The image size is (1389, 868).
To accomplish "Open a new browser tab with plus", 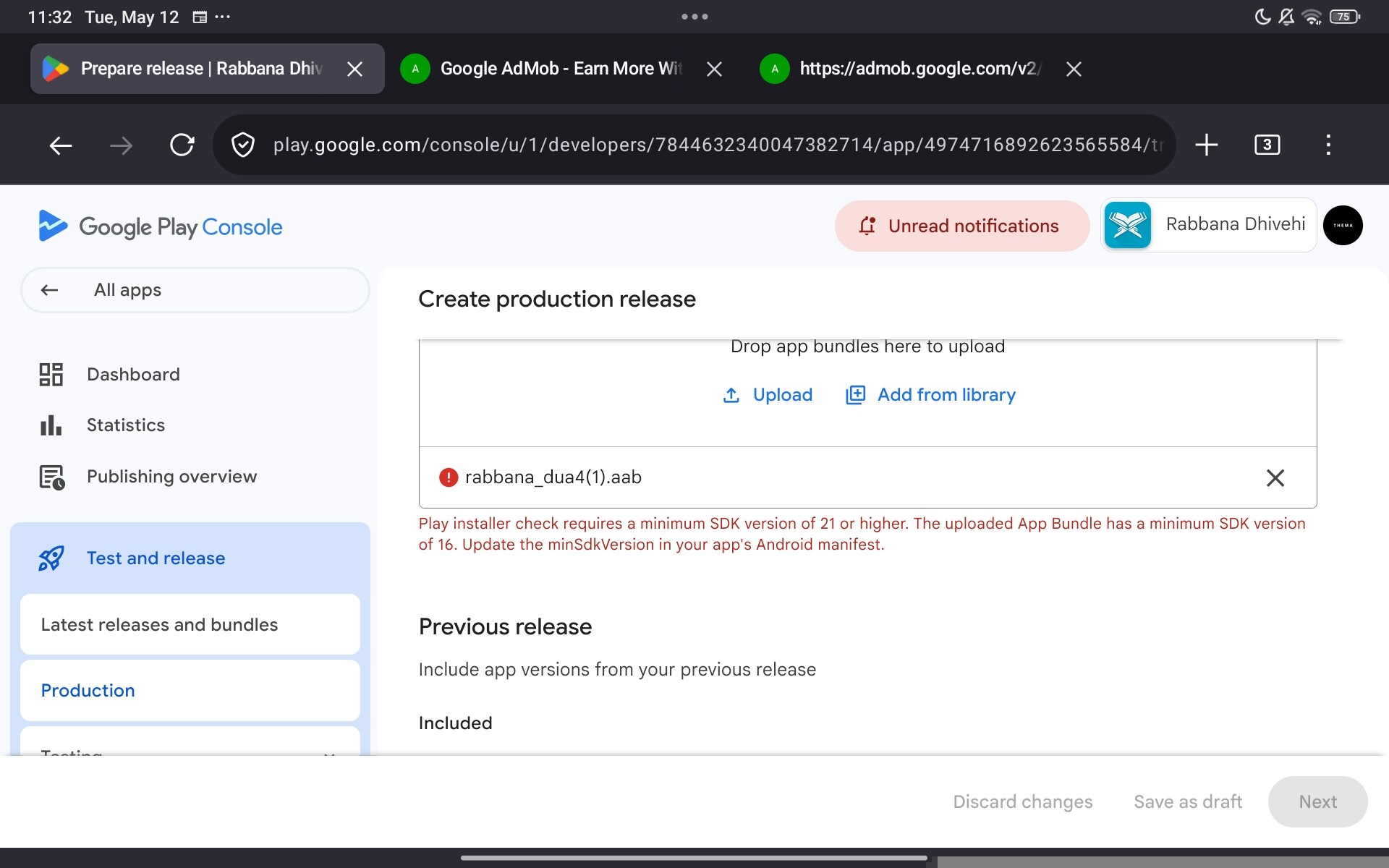I will 1206,145.
